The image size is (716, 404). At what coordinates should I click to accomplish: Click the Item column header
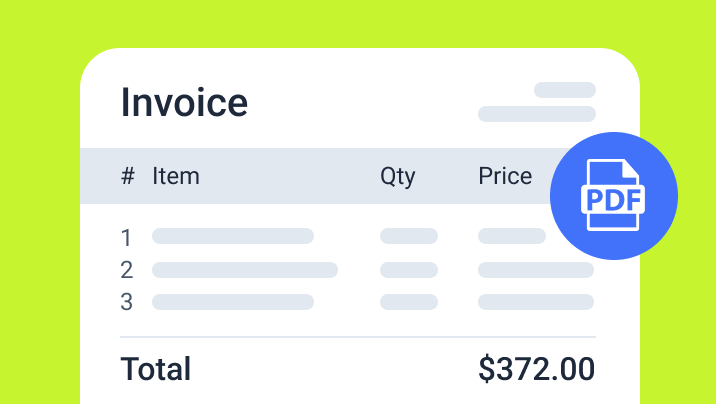click(x=176, y=177)
